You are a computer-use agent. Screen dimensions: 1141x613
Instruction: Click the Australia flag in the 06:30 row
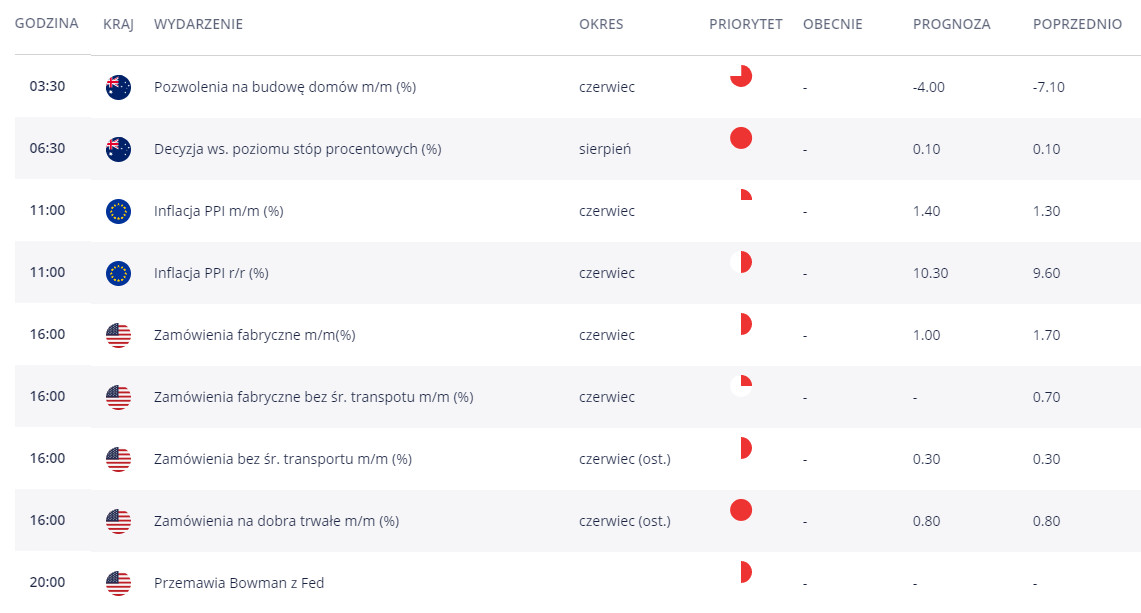coord(119,149)
